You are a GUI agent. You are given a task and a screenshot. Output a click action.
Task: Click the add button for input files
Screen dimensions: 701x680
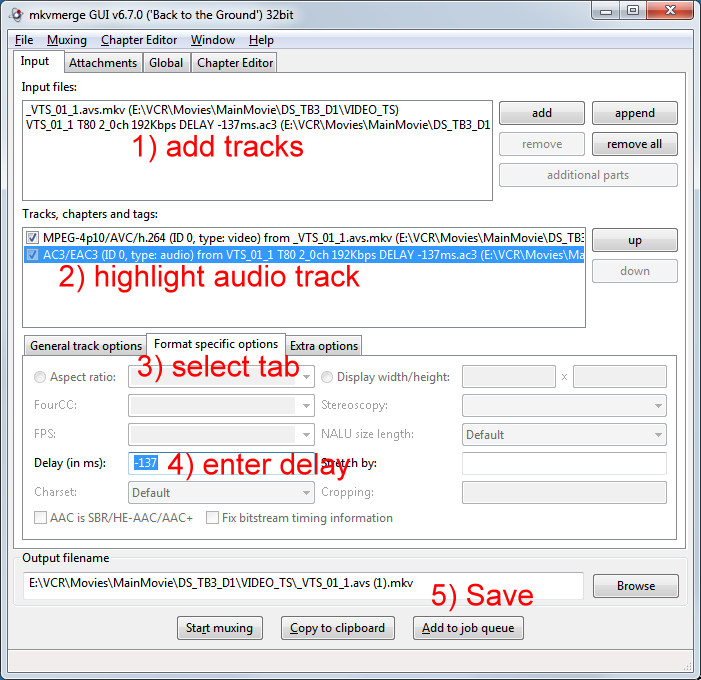point(541,113)
